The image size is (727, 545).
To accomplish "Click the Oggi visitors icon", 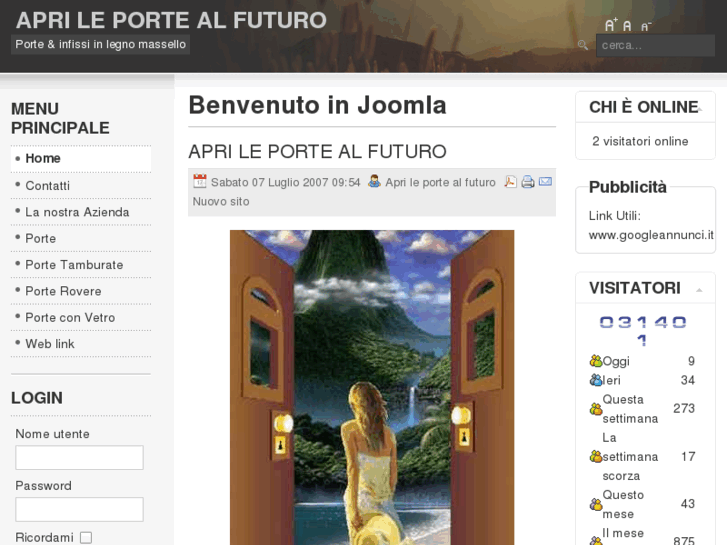I will [596, 360].
